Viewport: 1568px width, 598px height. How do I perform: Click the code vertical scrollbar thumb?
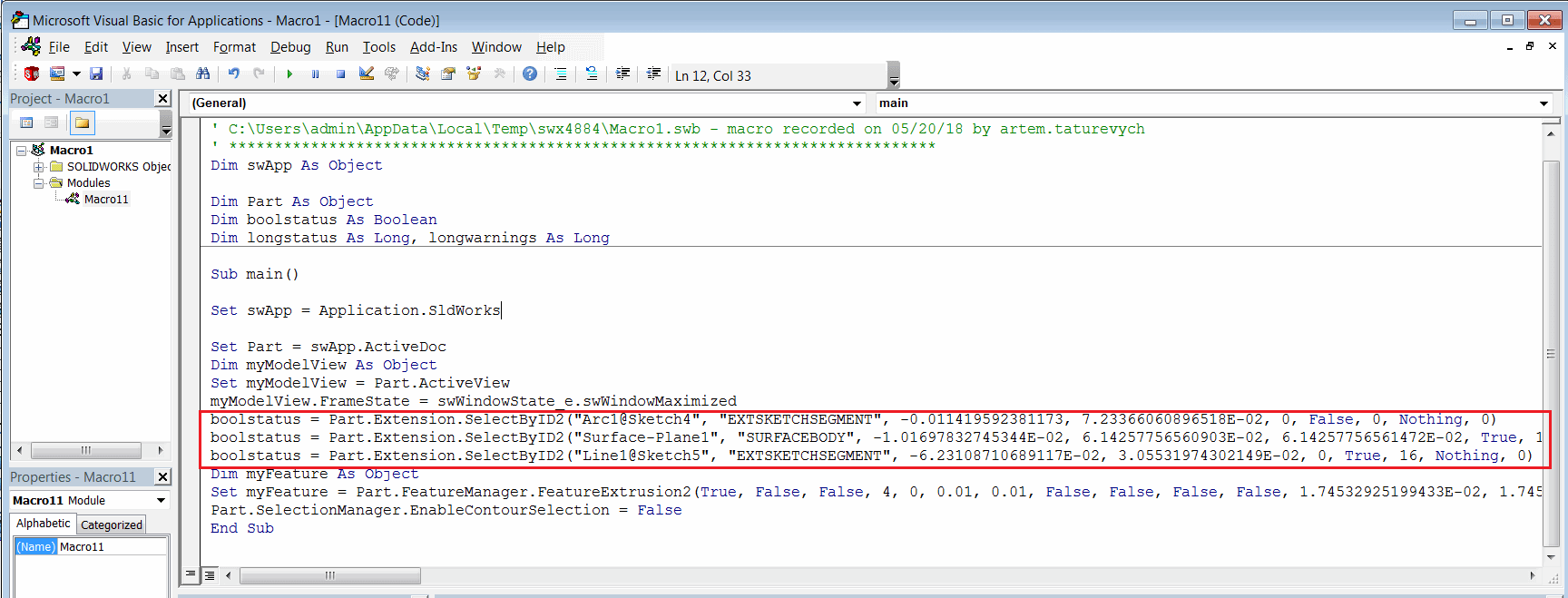tap(1551, 353)
